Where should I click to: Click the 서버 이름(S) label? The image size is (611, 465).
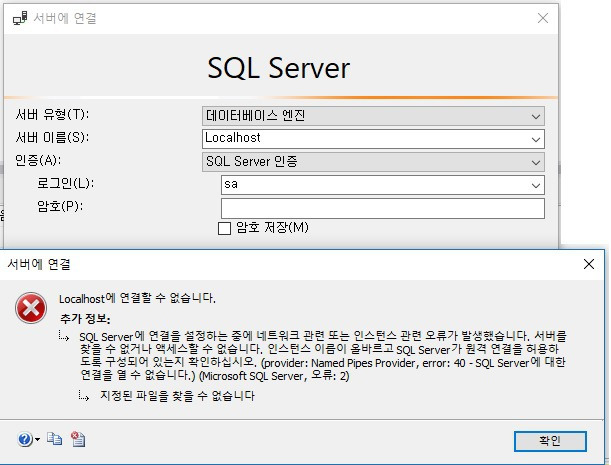[52, 138]
